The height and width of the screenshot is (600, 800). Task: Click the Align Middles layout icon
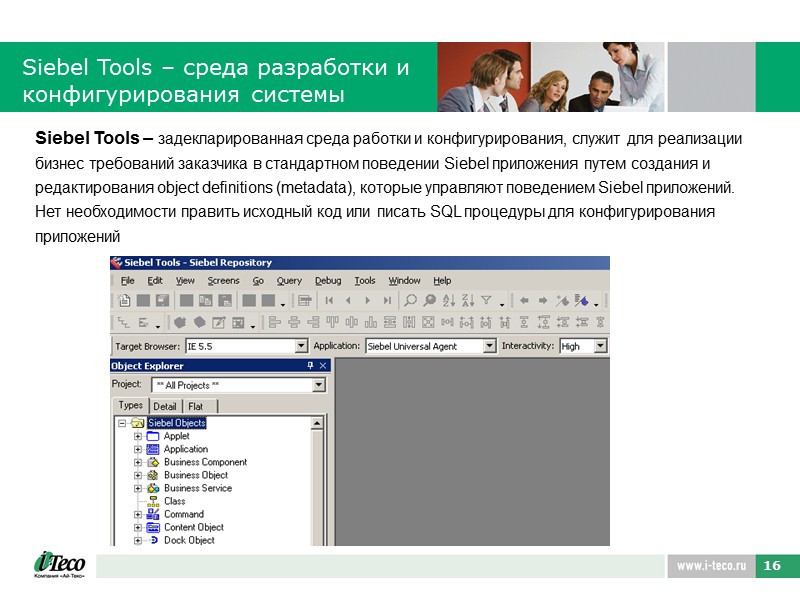click(352, 322)
